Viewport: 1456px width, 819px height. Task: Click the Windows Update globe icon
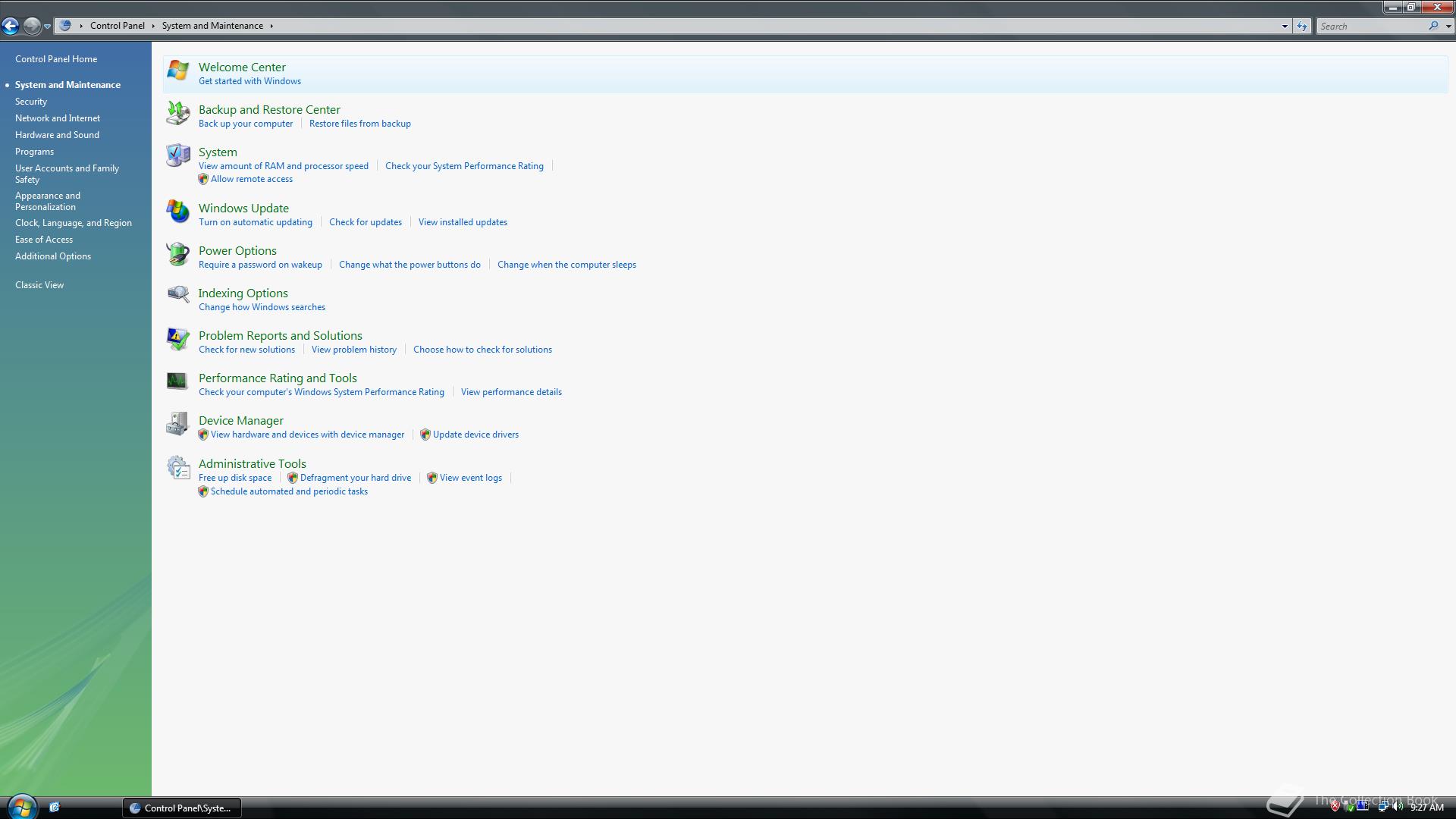[177, 212]
